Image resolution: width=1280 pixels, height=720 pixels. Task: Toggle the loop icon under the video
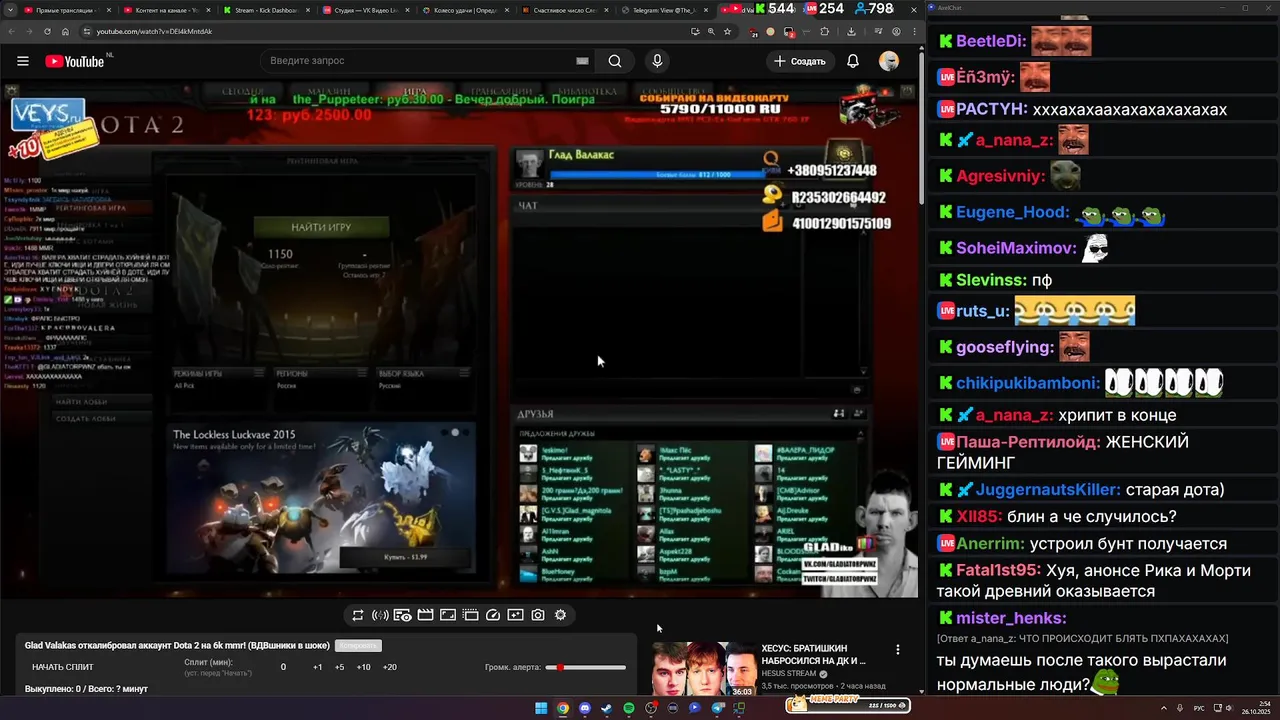click(x=358, y=615)
